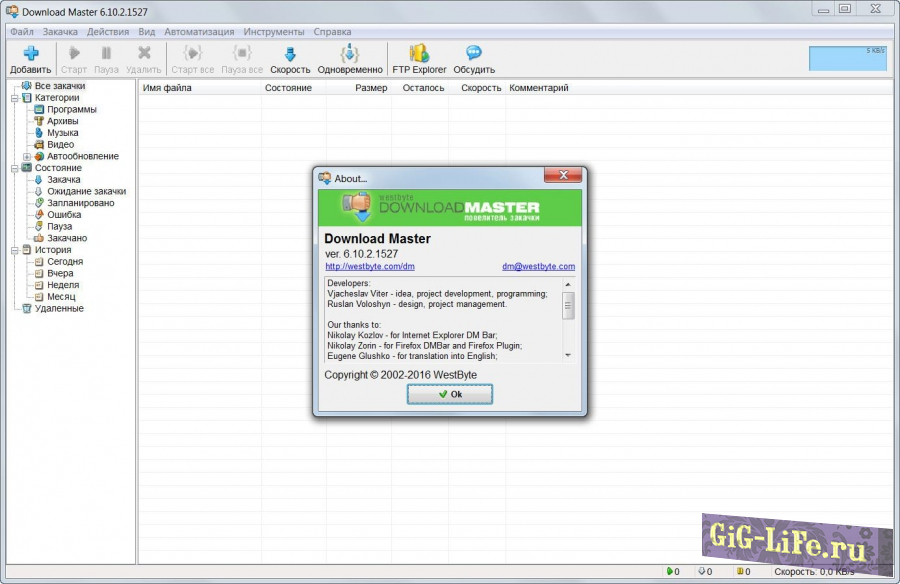Launch FTP Explorer from toolbar
900x584 pixels.
pyautogui.click(x=419, y=54)
